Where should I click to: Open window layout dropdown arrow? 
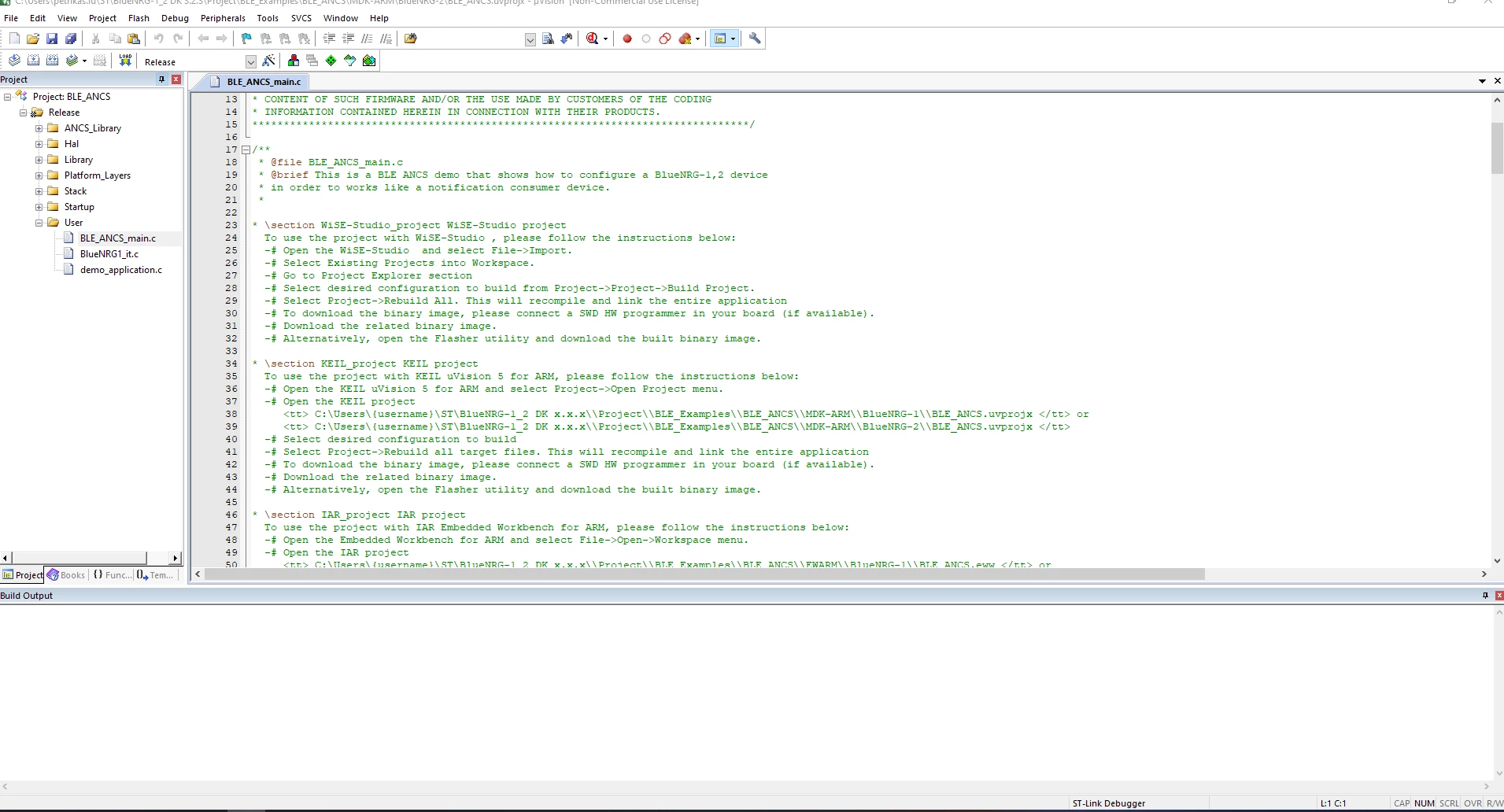pos(733,39)
